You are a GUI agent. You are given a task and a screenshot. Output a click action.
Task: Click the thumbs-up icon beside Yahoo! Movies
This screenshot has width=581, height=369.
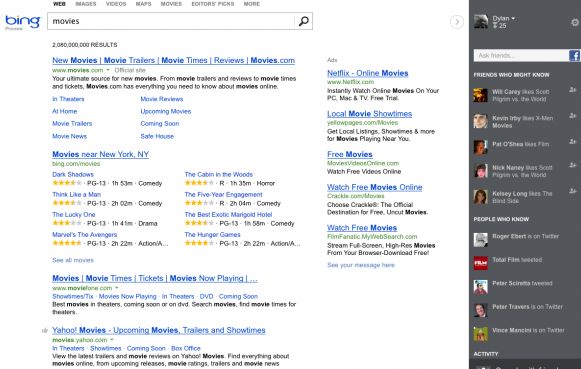(x=45, y=330)
